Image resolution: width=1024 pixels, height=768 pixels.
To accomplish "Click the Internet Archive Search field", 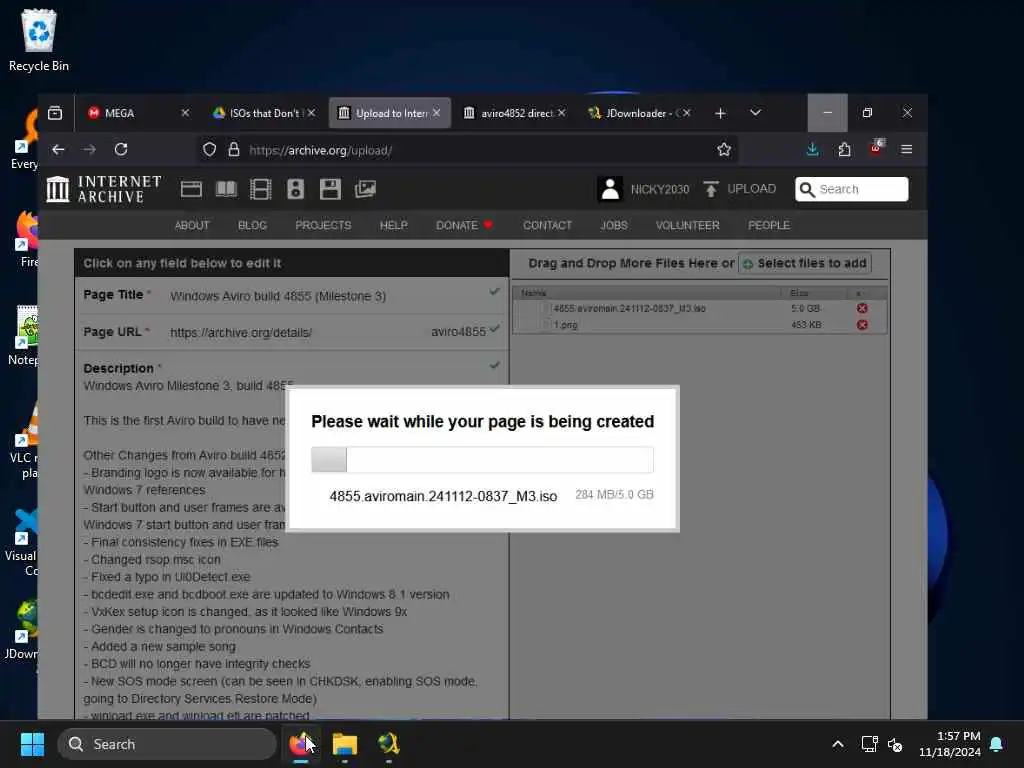I will (852, 189).
